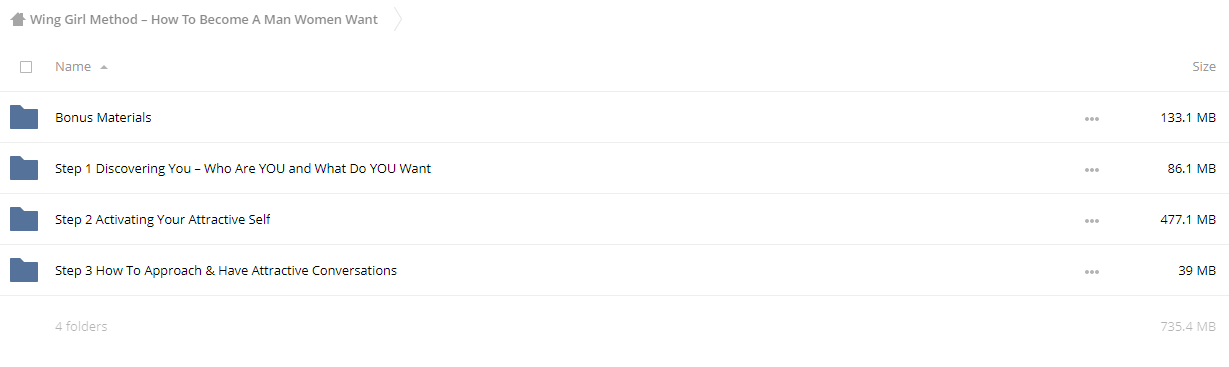Toggle the select-all checkbox in header
Screen dimensions: 1229x367
tap(26, 67)
